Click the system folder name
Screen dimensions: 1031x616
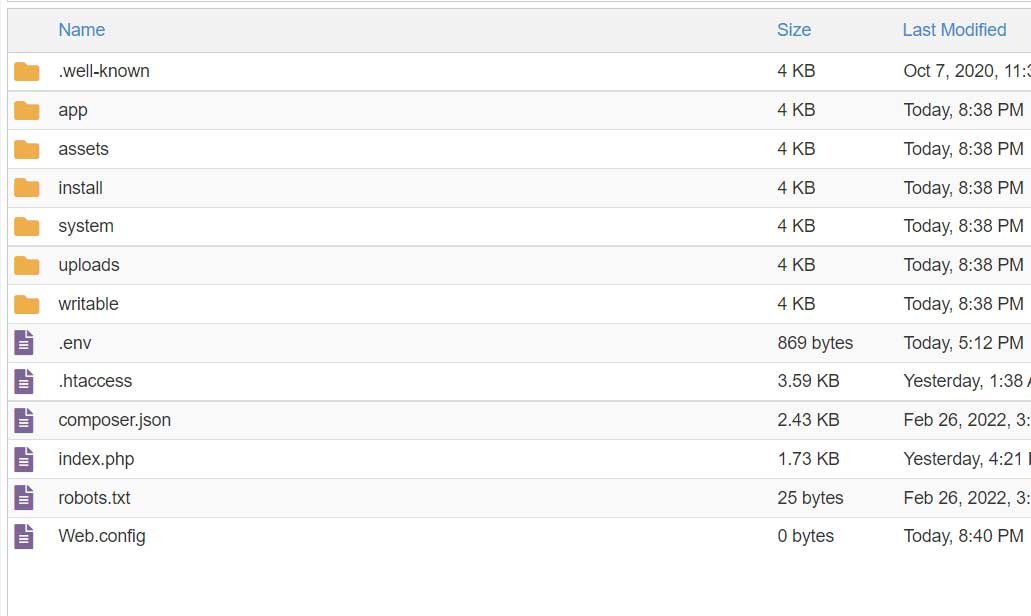coord(86,226)
